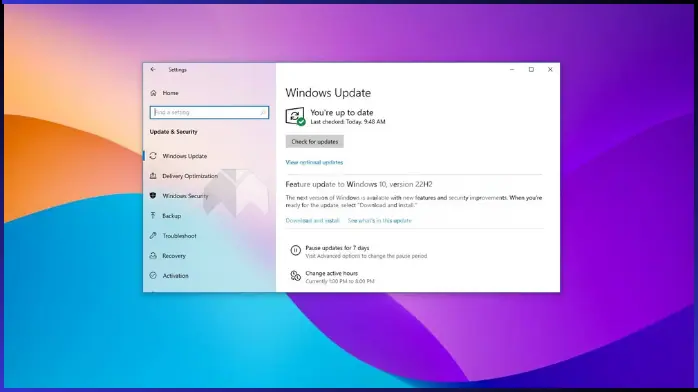Select the Windows Update sync icon
The width and height of the screenshot is (698, 392).
pyautogui.click(x=153, y=156)
